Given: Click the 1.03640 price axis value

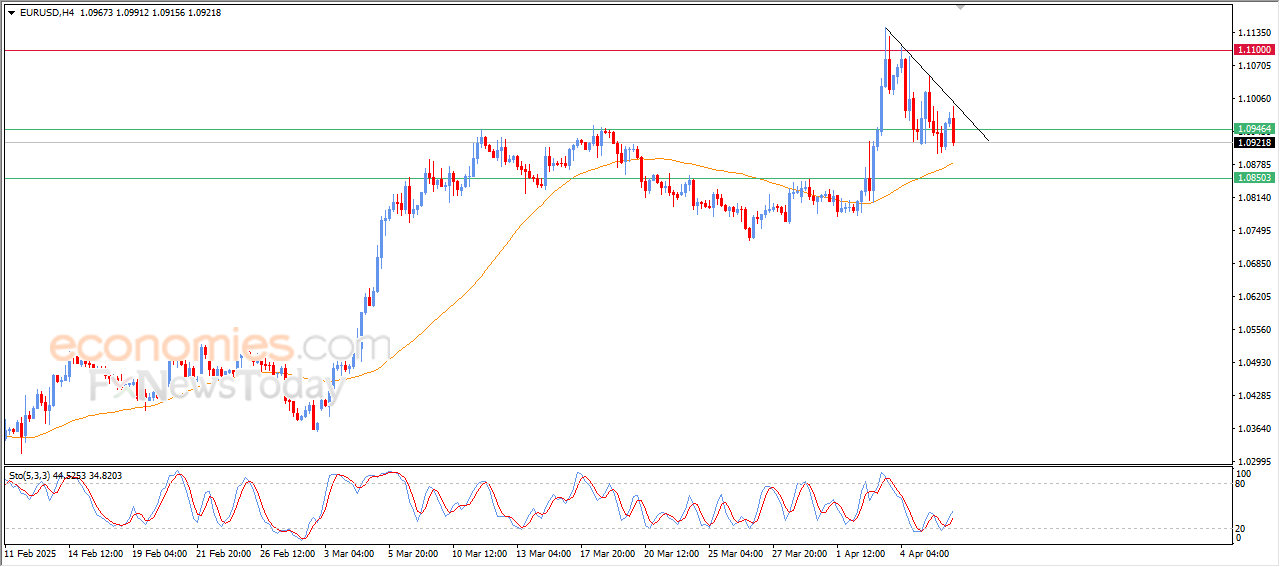Looking at the screenshot, I should [1254, 429].
